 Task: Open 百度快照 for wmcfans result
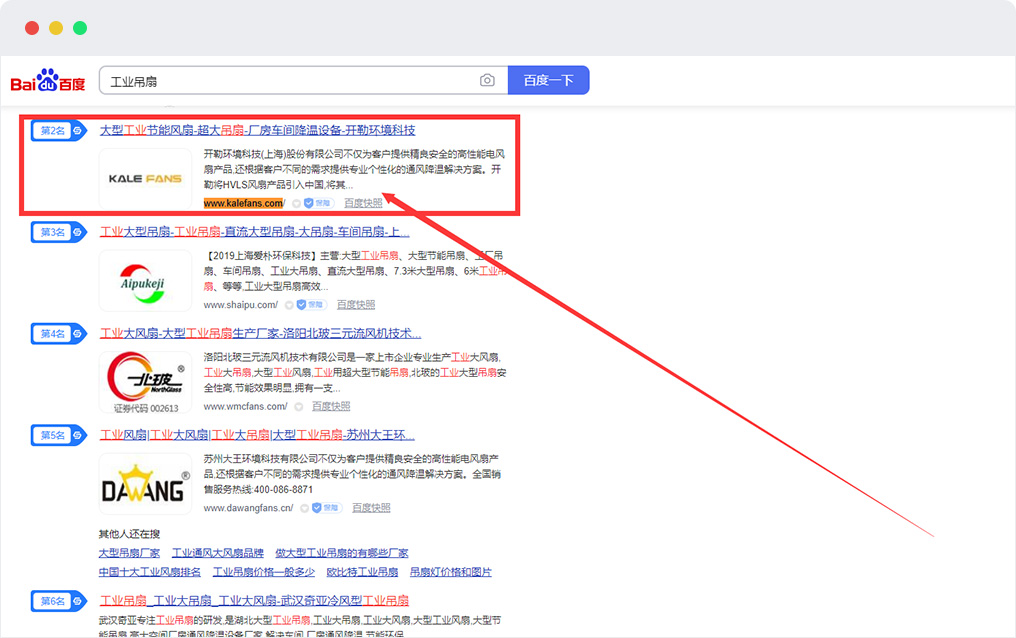tap(331, 406)
